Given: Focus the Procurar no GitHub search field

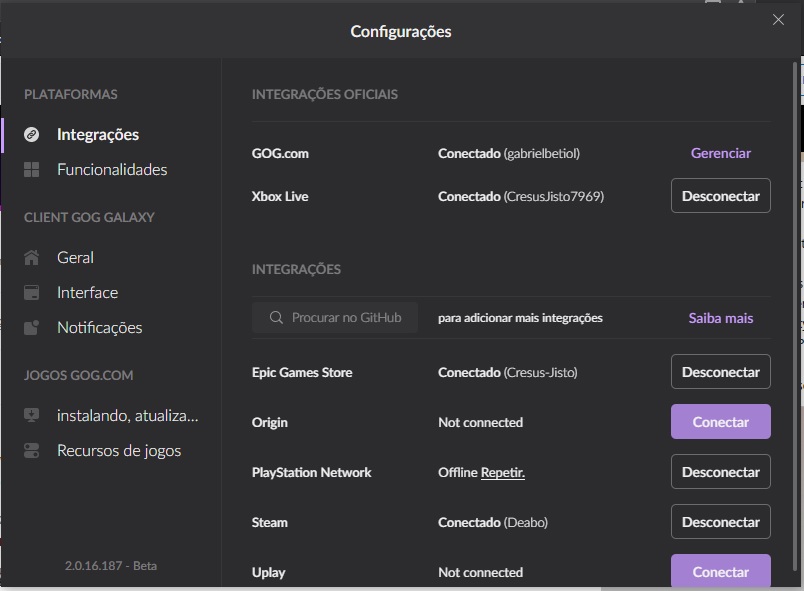Looking at the screenshot, I should [x=335, y=318].
